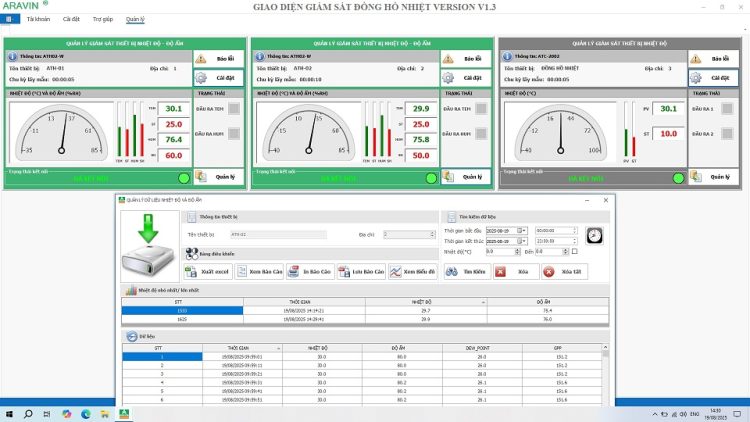The image size is (750, 422).
Task: Click the Tìm Kiếm binoculars search button
Action: [x=465, y=271]
